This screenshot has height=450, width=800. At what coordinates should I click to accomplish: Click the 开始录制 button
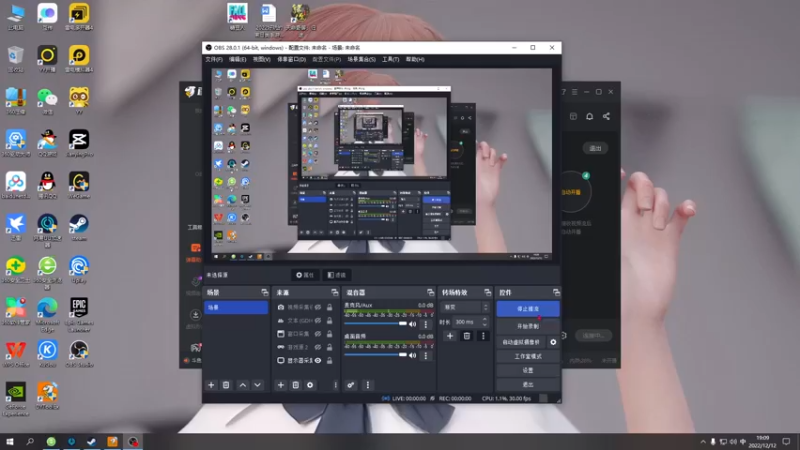click(x=528, y=326)
